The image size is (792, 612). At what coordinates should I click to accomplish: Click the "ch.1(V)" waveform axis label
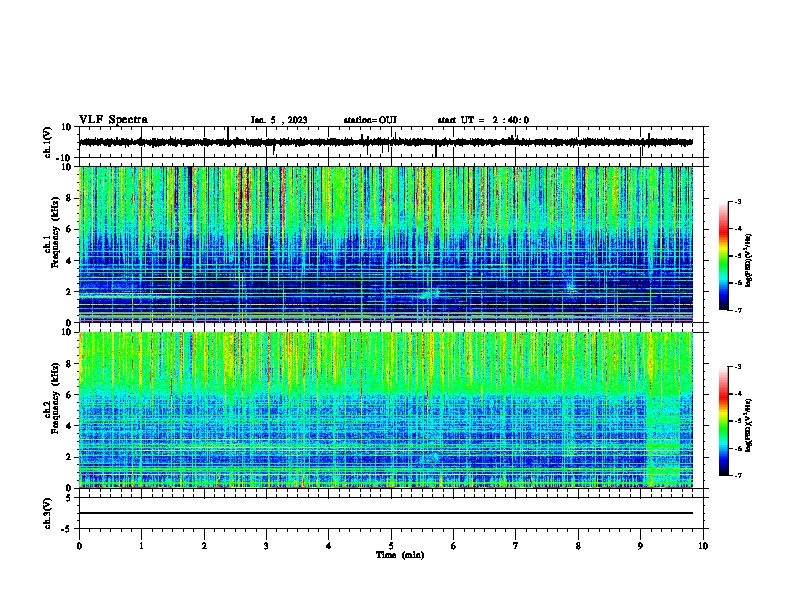(x=47, y=142)
